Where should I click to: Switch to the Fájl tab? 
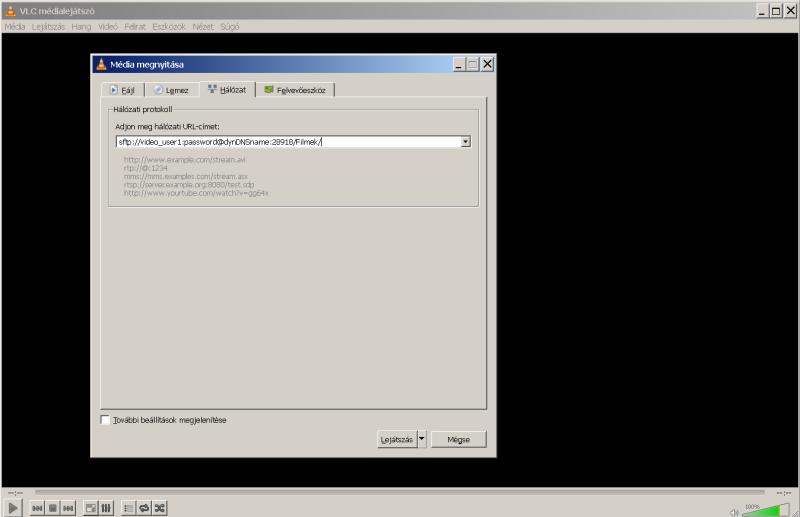click(x=122, y=90)
